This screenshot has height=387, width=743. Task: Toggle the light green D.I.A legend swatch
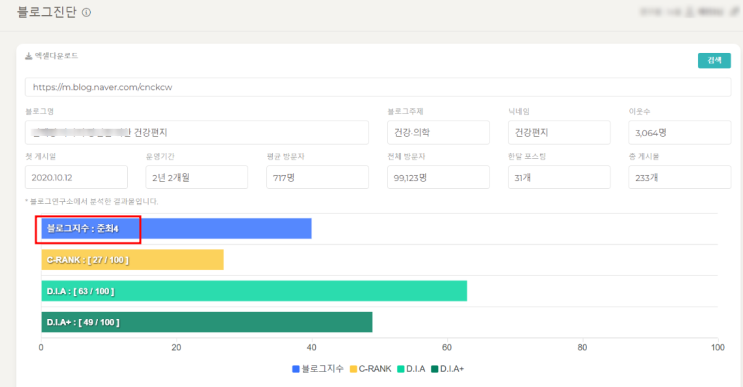(x=400, y=369)
